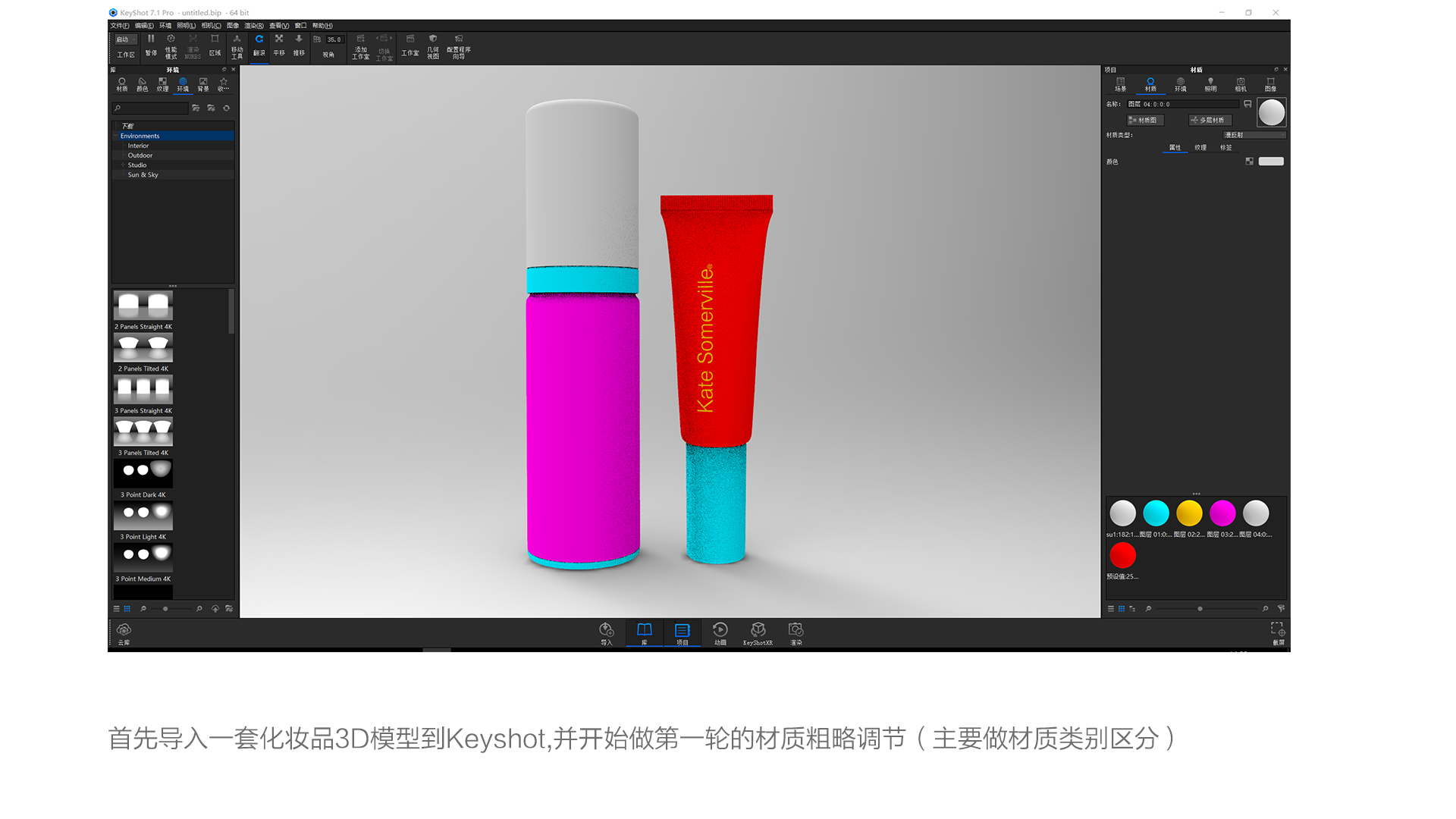
Task: Start a render using the 渲染 icon
Action: (795, 633)
